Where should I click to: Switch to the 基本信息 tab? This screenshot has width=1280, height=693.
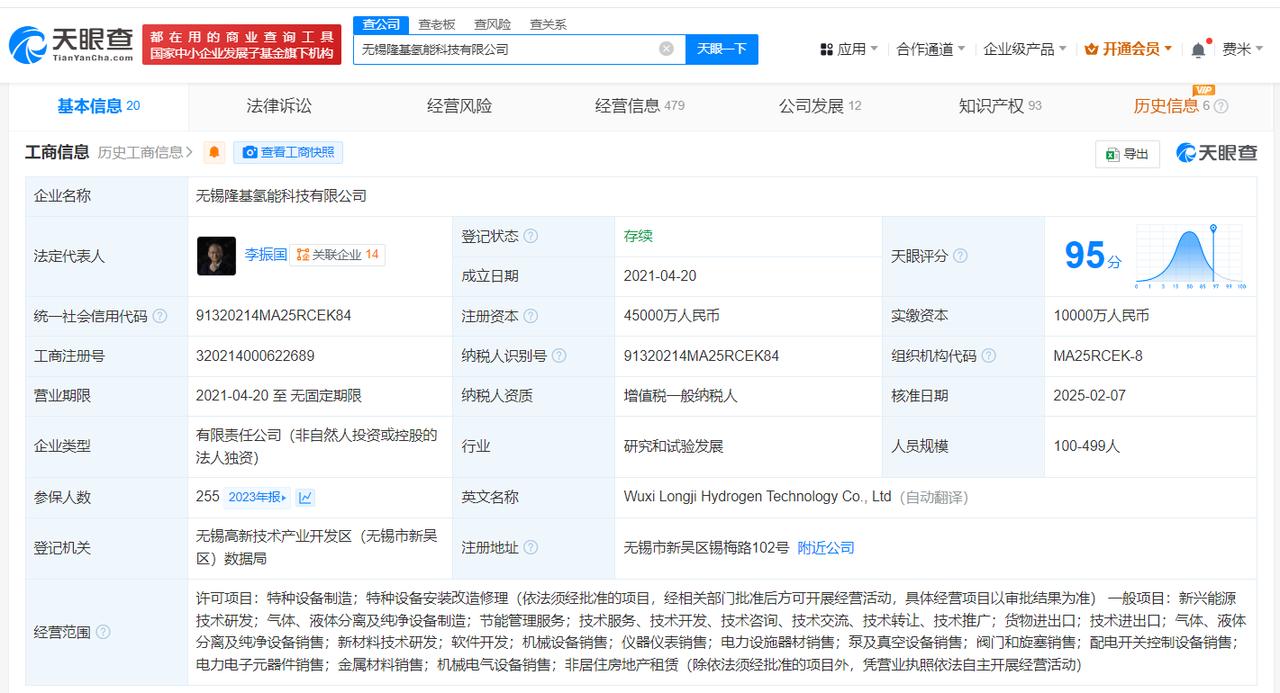98,106
